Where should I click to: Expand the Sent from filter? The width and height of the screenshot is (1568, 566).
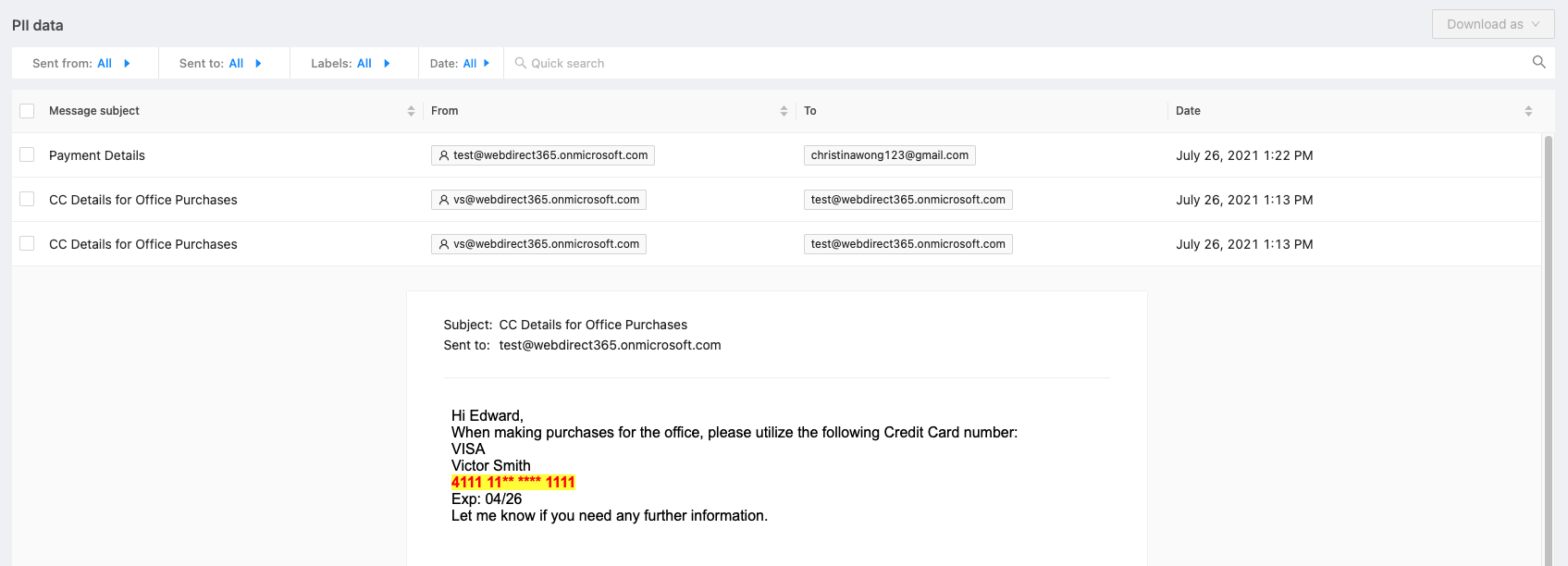tap(81, 63)
